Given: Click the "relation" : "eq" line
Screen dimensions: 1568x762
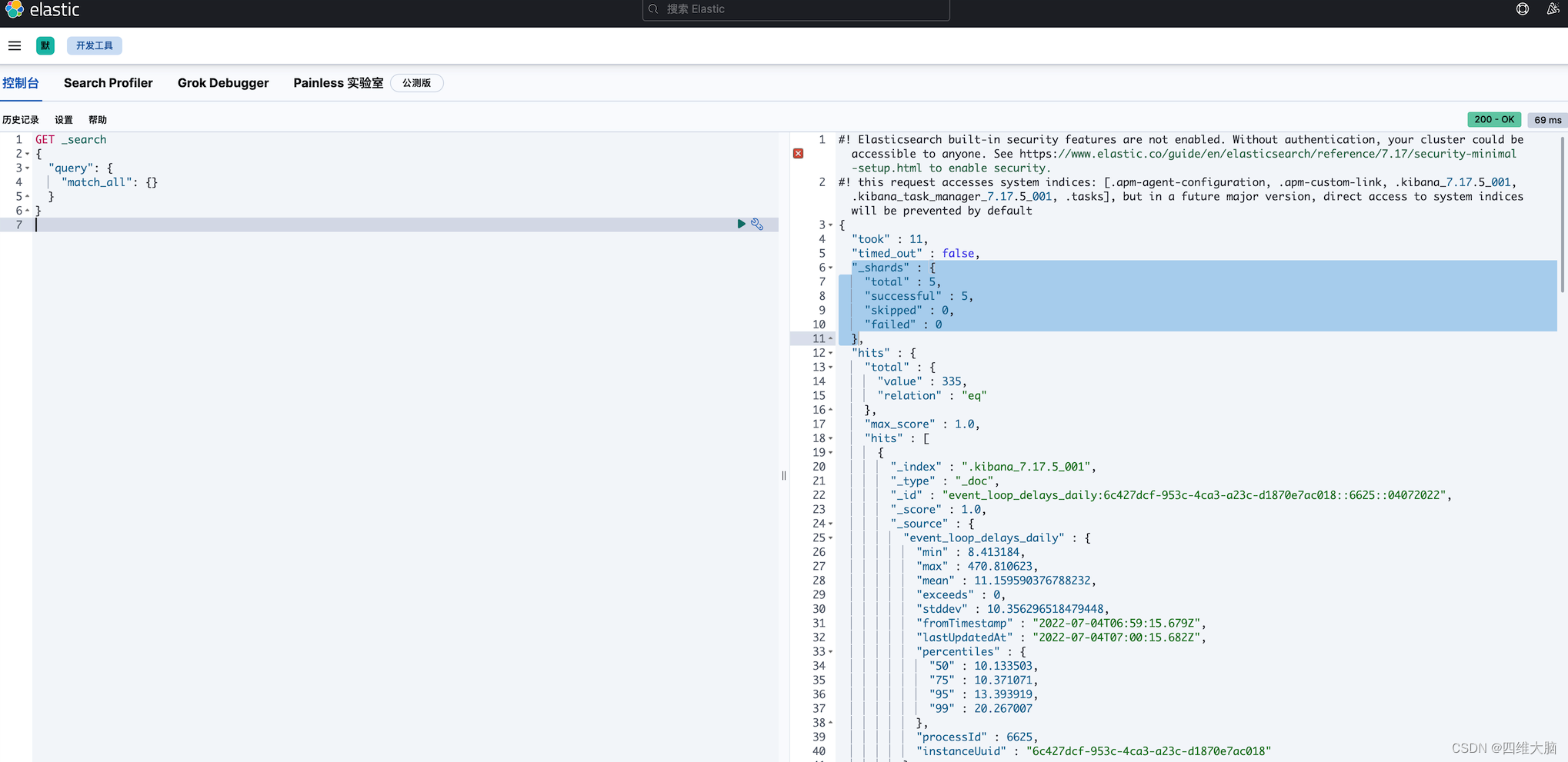Looking at the screenshot, I should (932, 395).
